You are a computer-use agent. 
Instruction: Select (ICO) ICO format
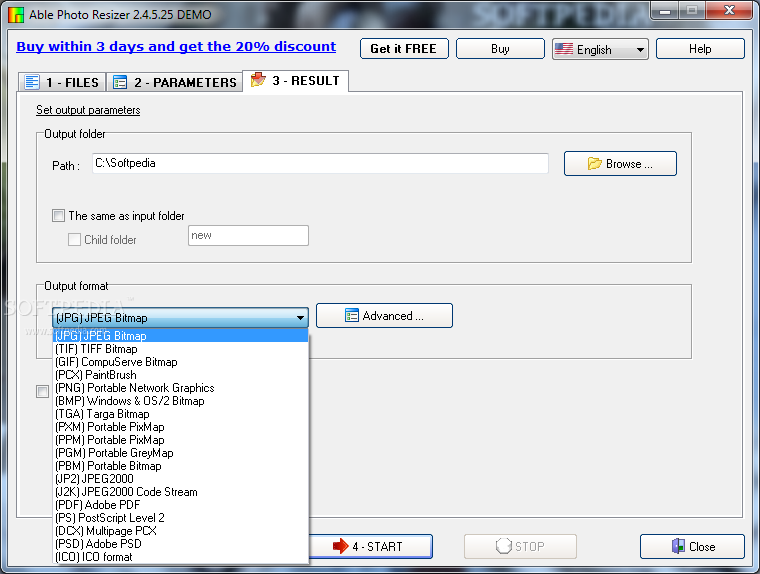coord(180,557)
